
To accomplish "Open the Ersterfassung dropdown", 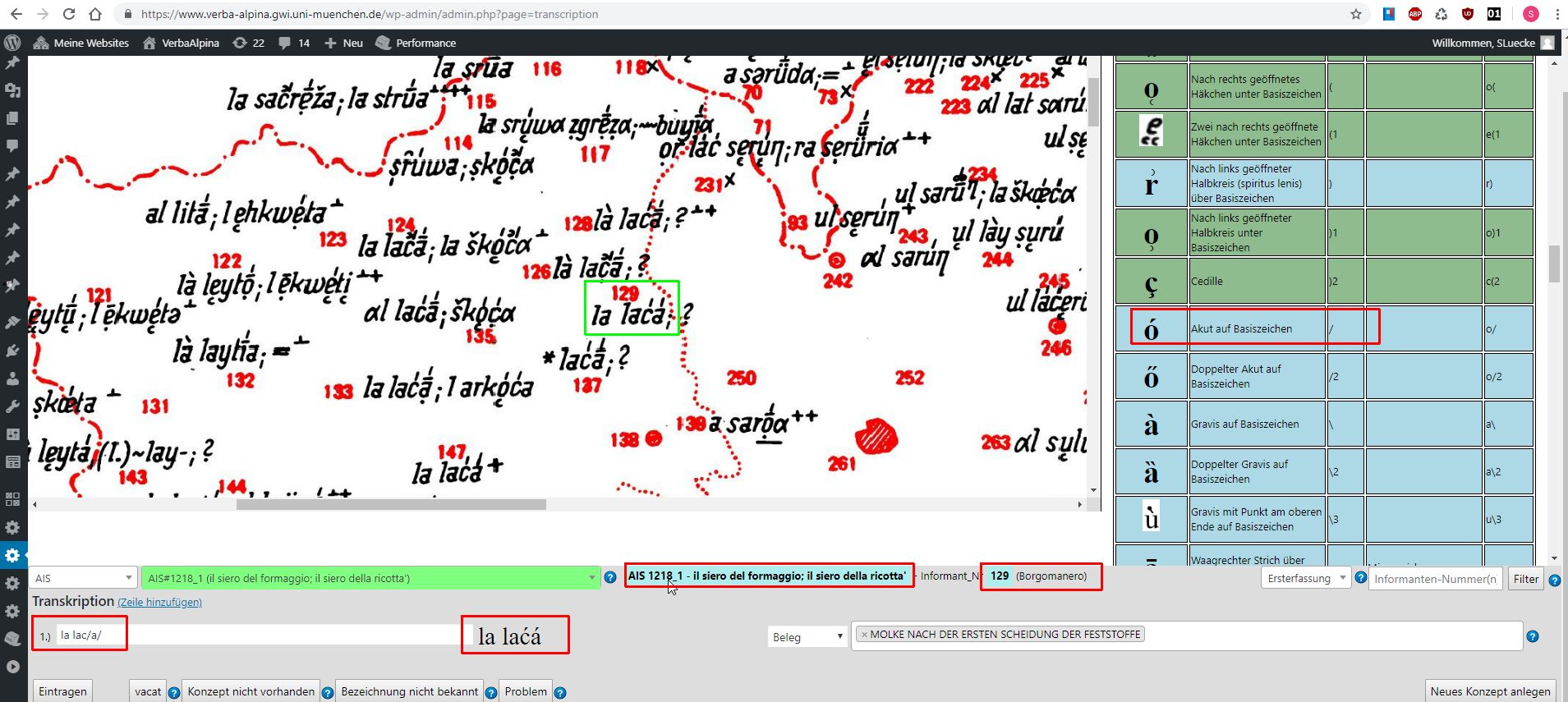I will pos(1306,578).
